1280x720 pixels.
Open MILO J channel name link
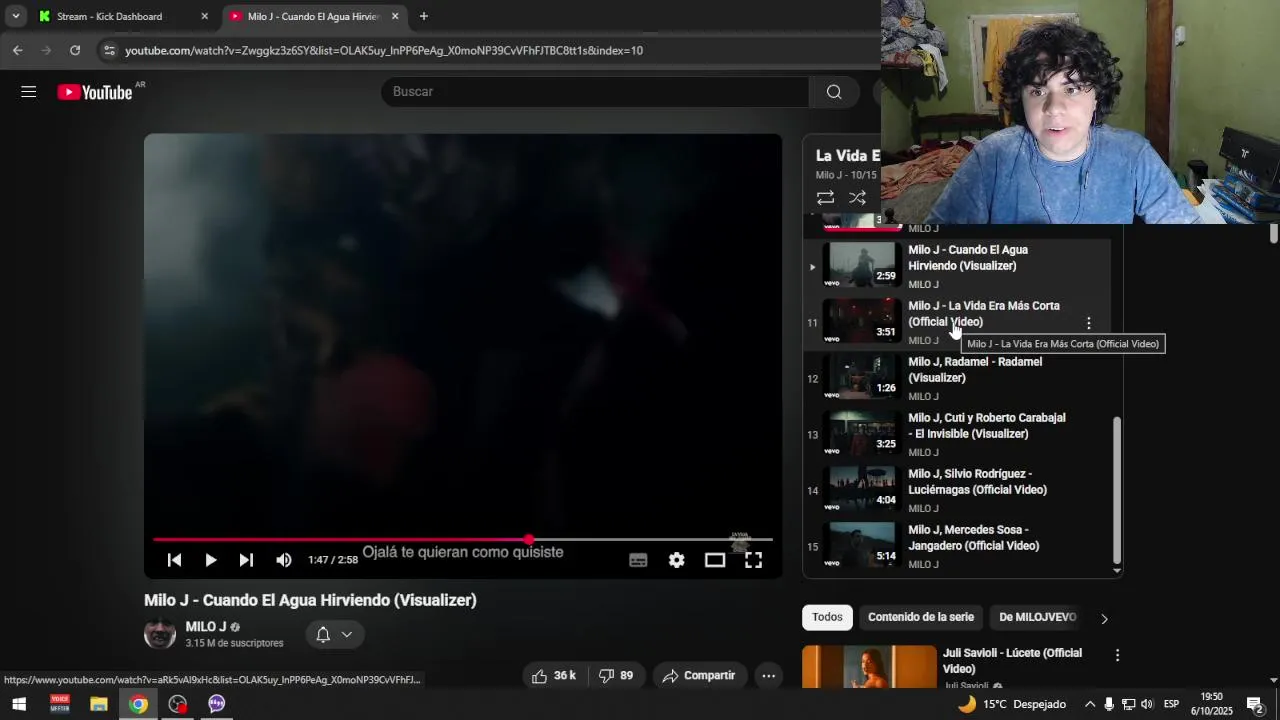tap(205, 627)
